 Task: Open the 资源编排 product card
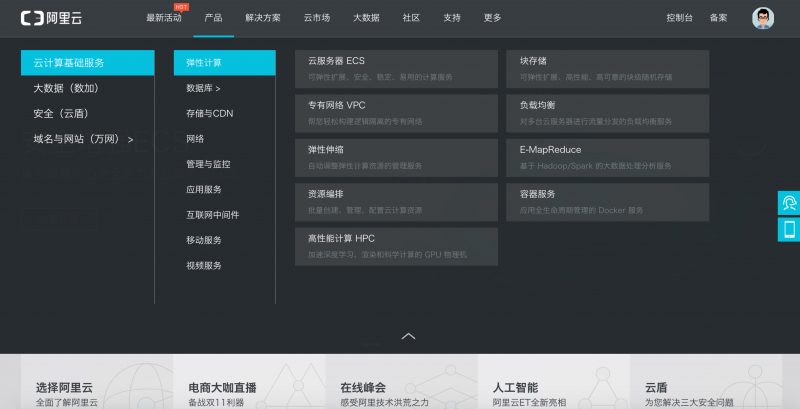click(396, 202)
